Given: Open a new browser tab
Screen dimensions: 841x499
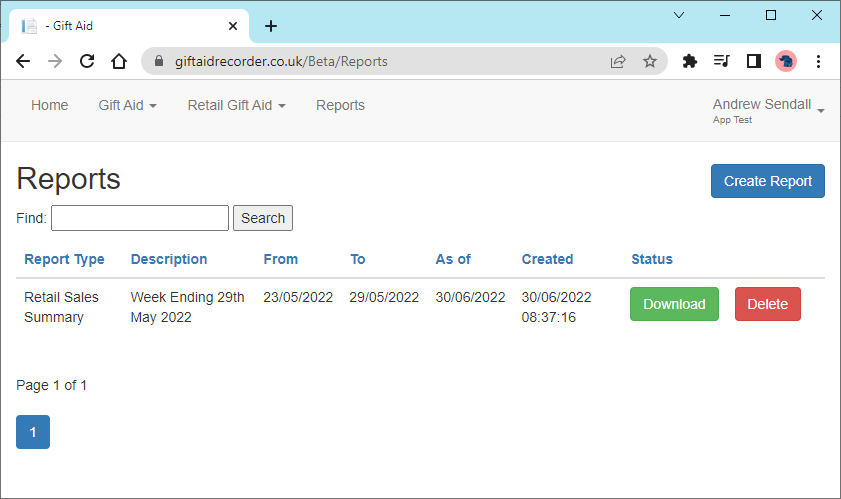Looking at the screenshot, I should (271, 26).
